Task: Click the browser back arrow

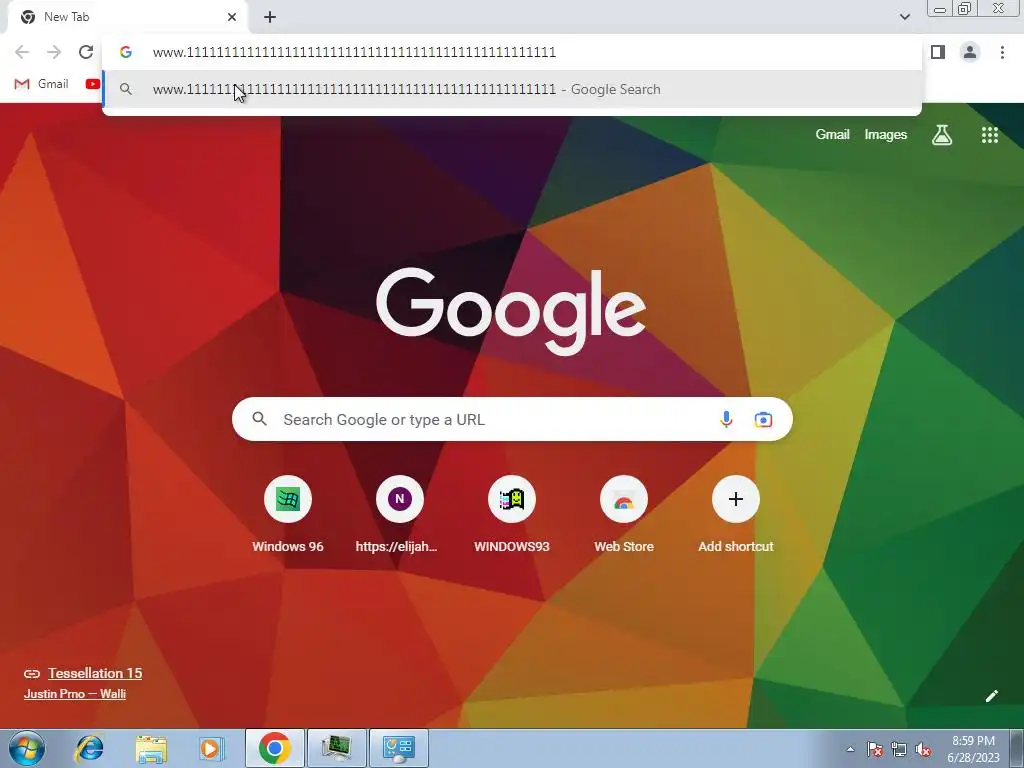Action: click(22, 52)
